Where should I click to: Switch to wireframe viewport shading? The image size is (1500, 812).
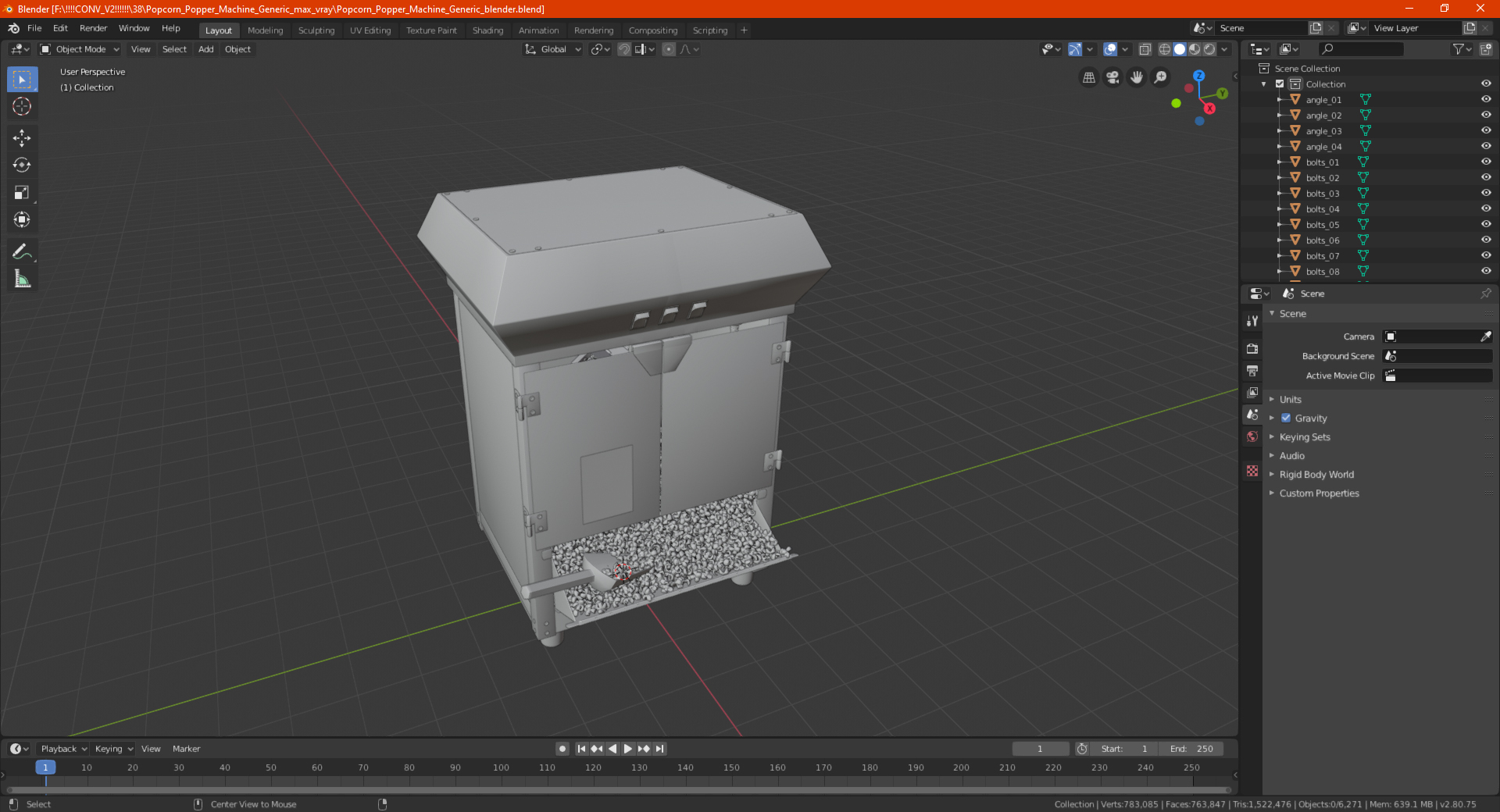pyautogui.click(x=1165, y=49)
